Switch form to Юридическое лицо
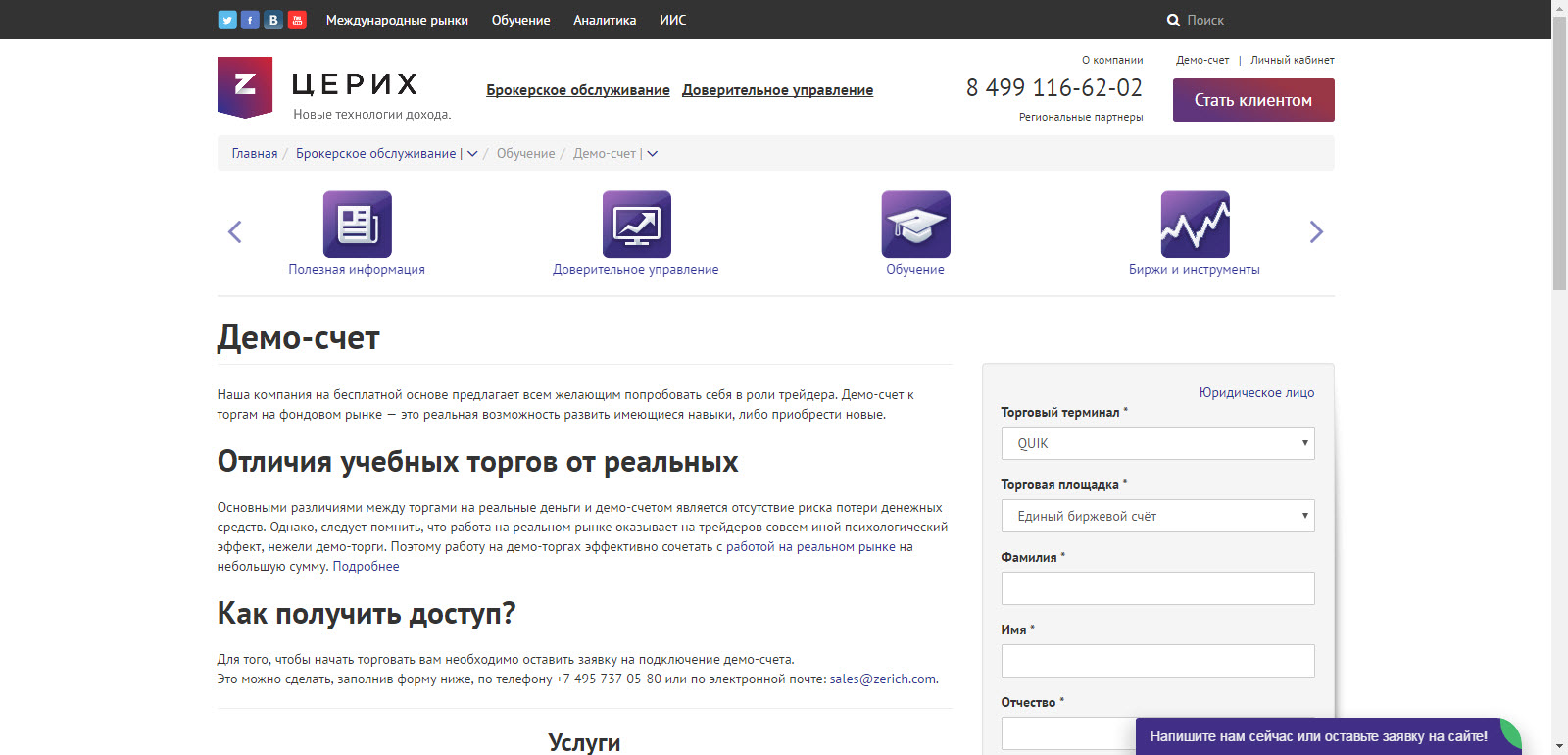1568x755 pixels. [1257, 392]
